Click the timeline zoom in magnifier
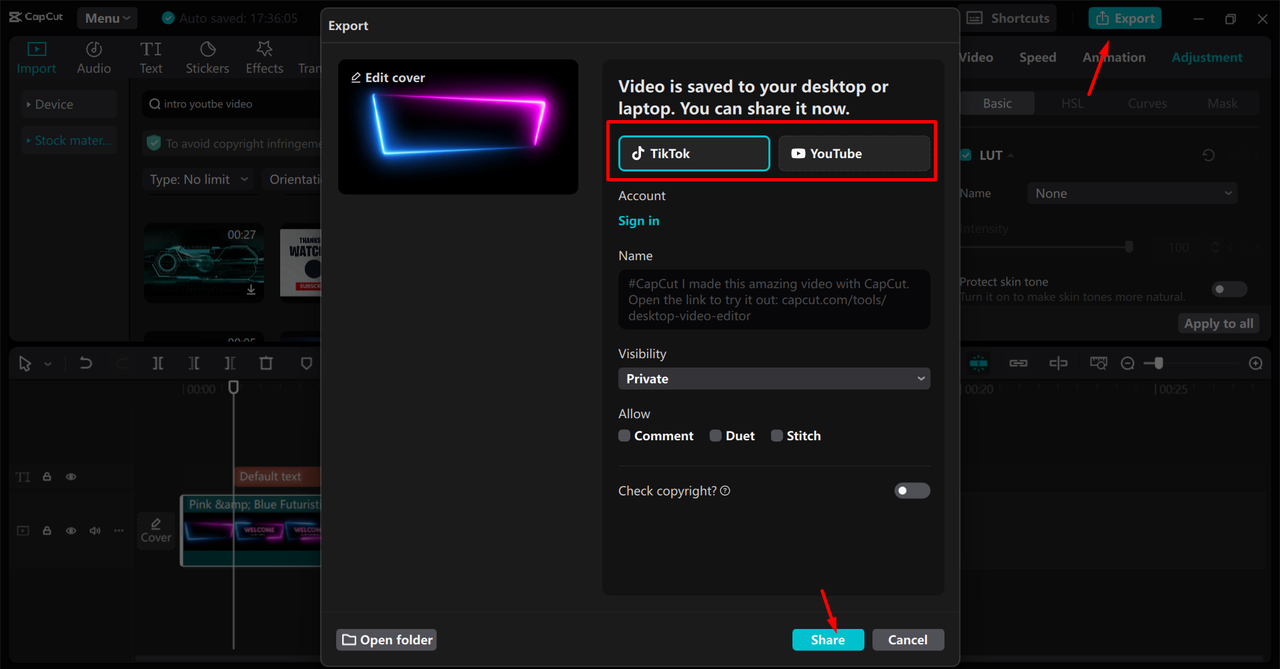This screenshot has height=669, width=1280. tap(1256, 364)
